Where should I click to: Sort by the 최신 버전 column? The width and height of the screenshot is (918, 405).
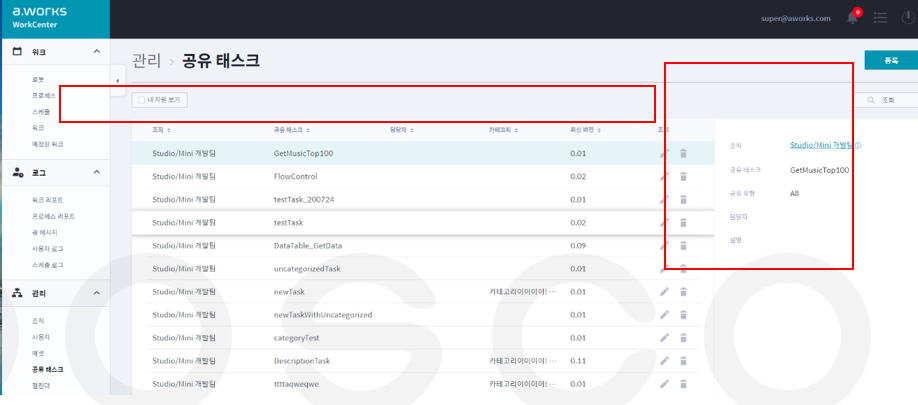(x=585, y=130)
